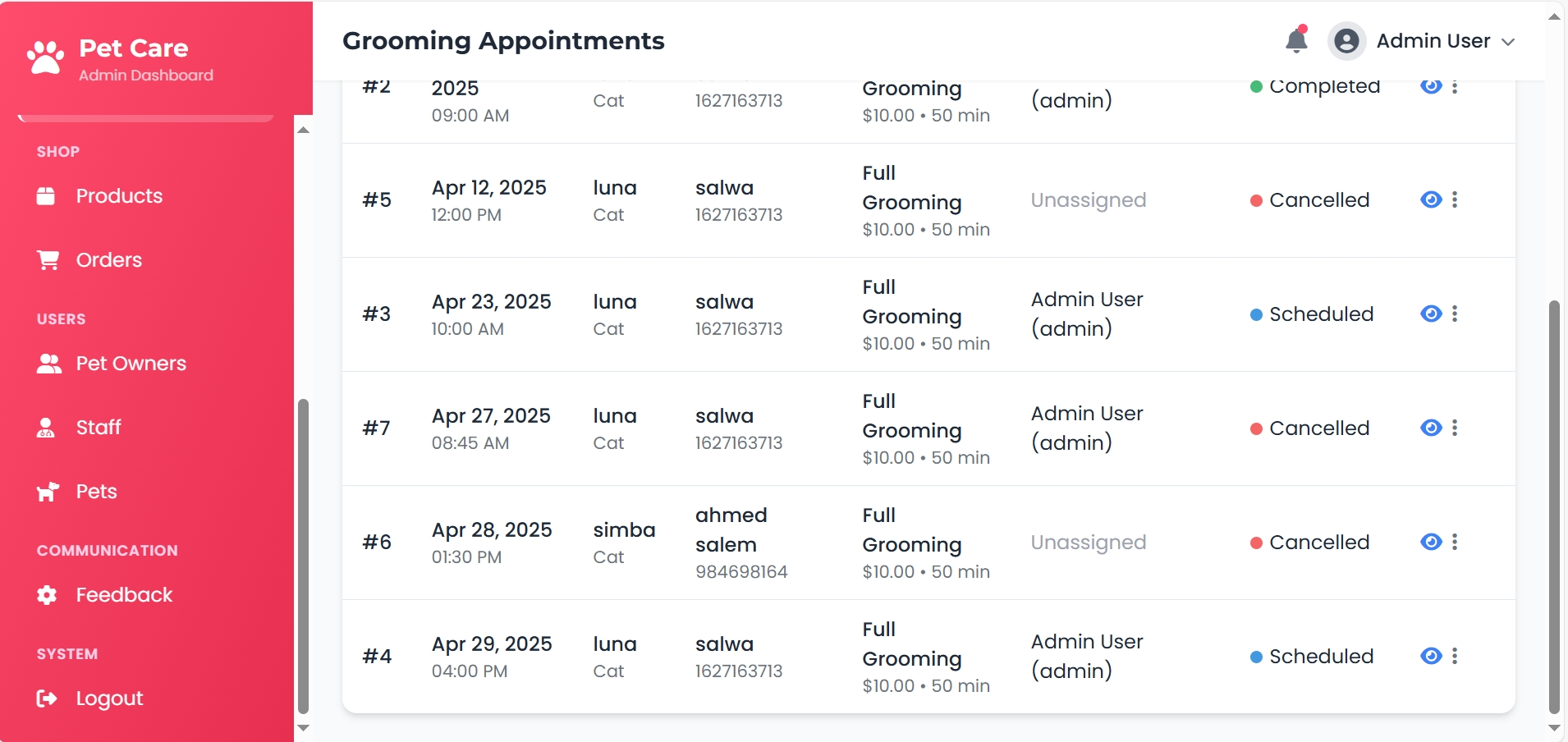Click the Admin User avatar icon
Viewport: 1568px width, 742px height.
coord(1346,41)
